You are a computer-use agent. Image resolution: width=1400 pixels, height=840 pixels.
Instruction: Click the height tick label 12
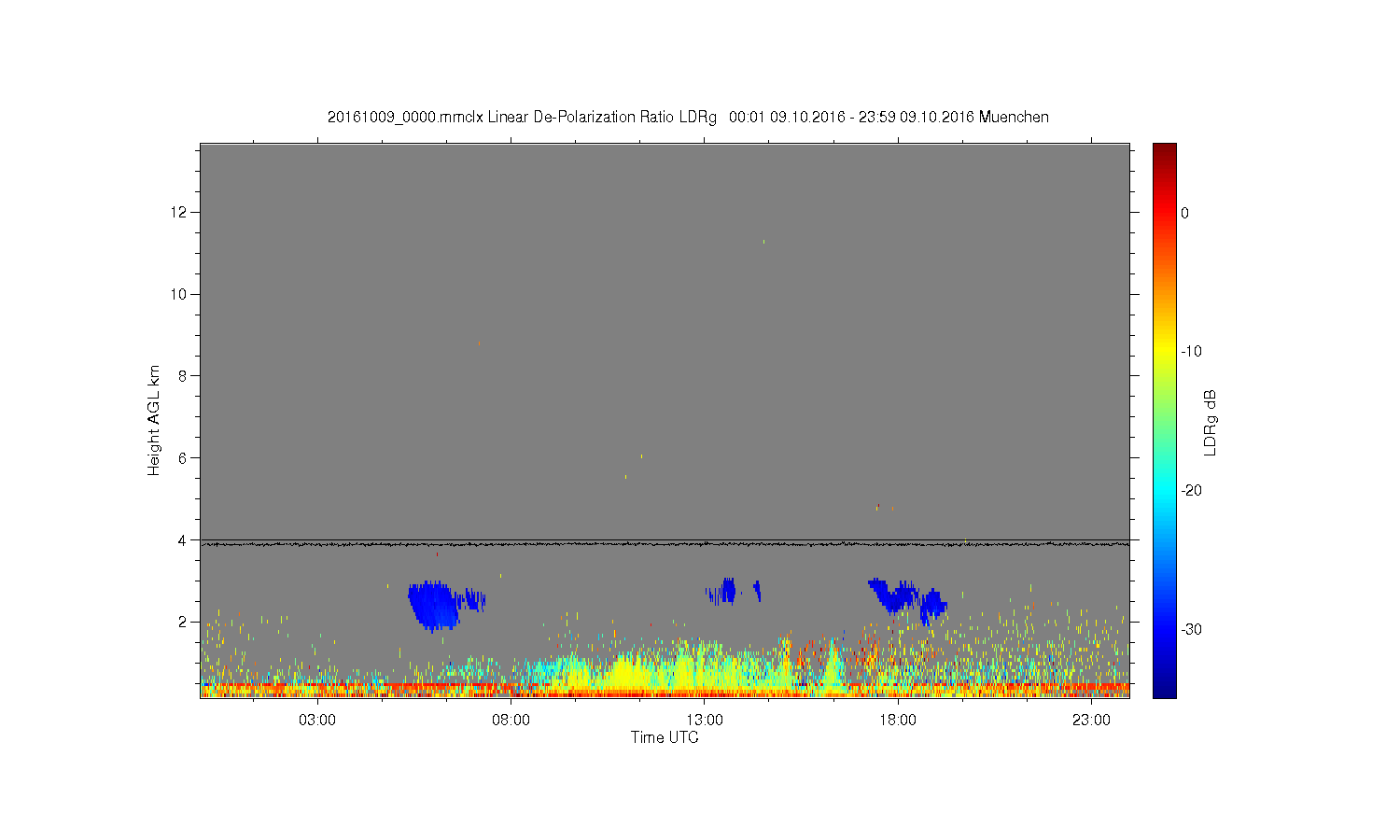click(x=180, y=213)
